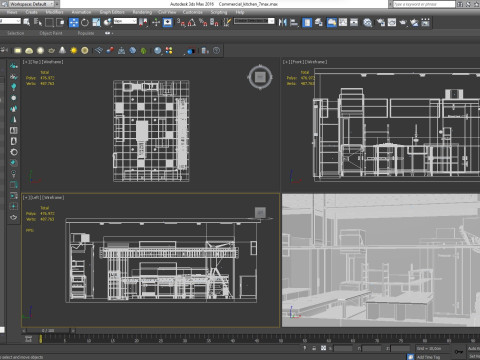480x360 pixels.
Task: Switch to the Object Paint ribbon tab
Action: point(51,33)
